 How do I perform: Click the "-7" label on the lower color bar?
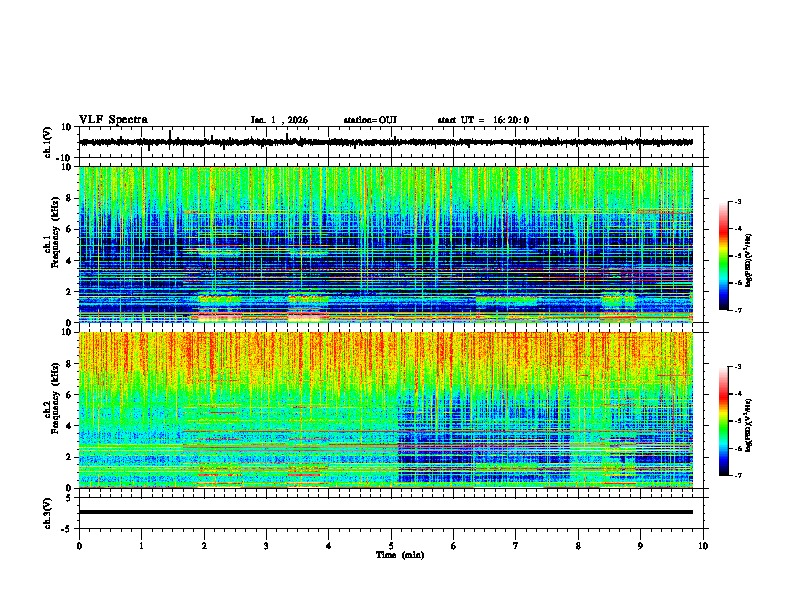(738, 475)
